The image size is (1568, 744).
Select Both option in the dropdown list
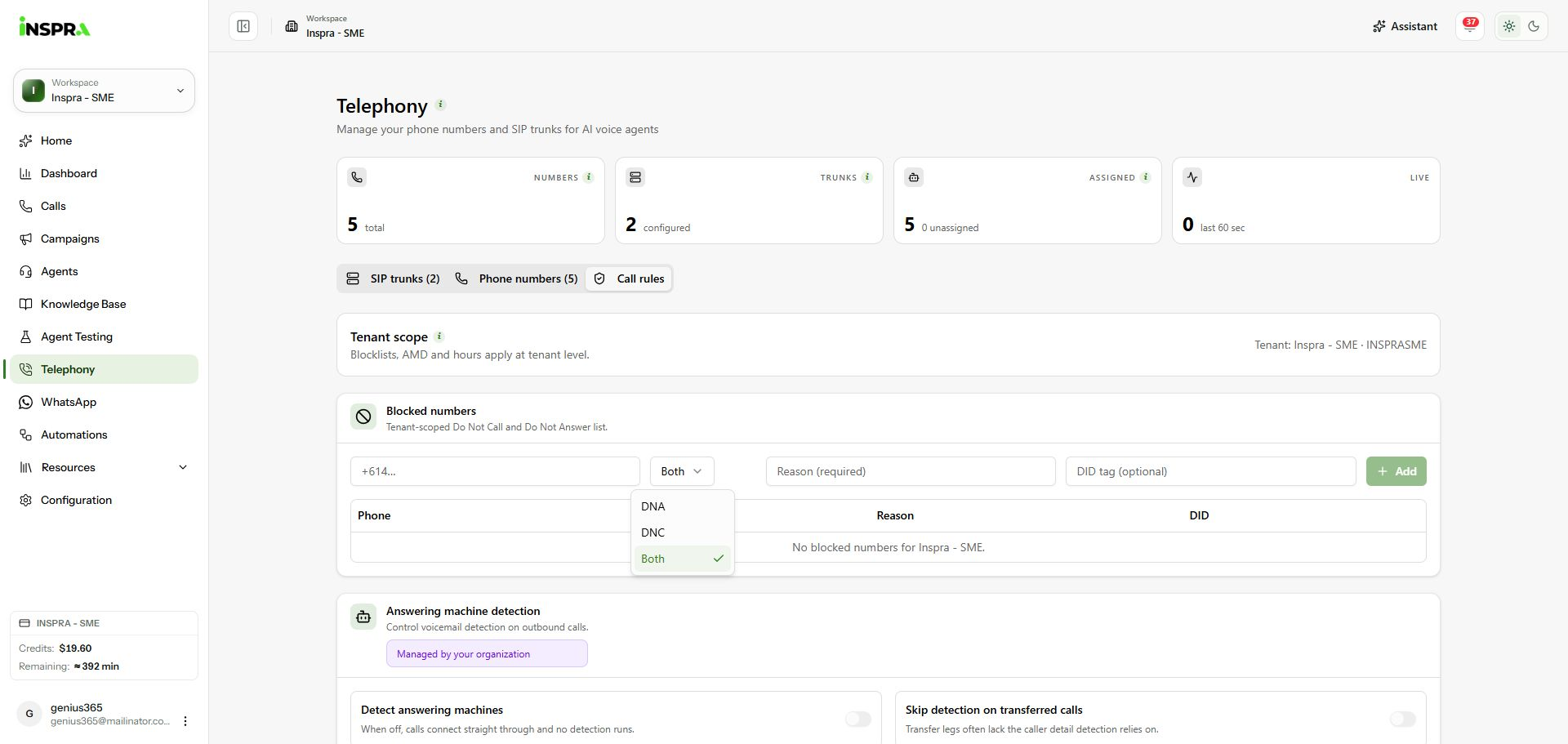tap(682, 559)
